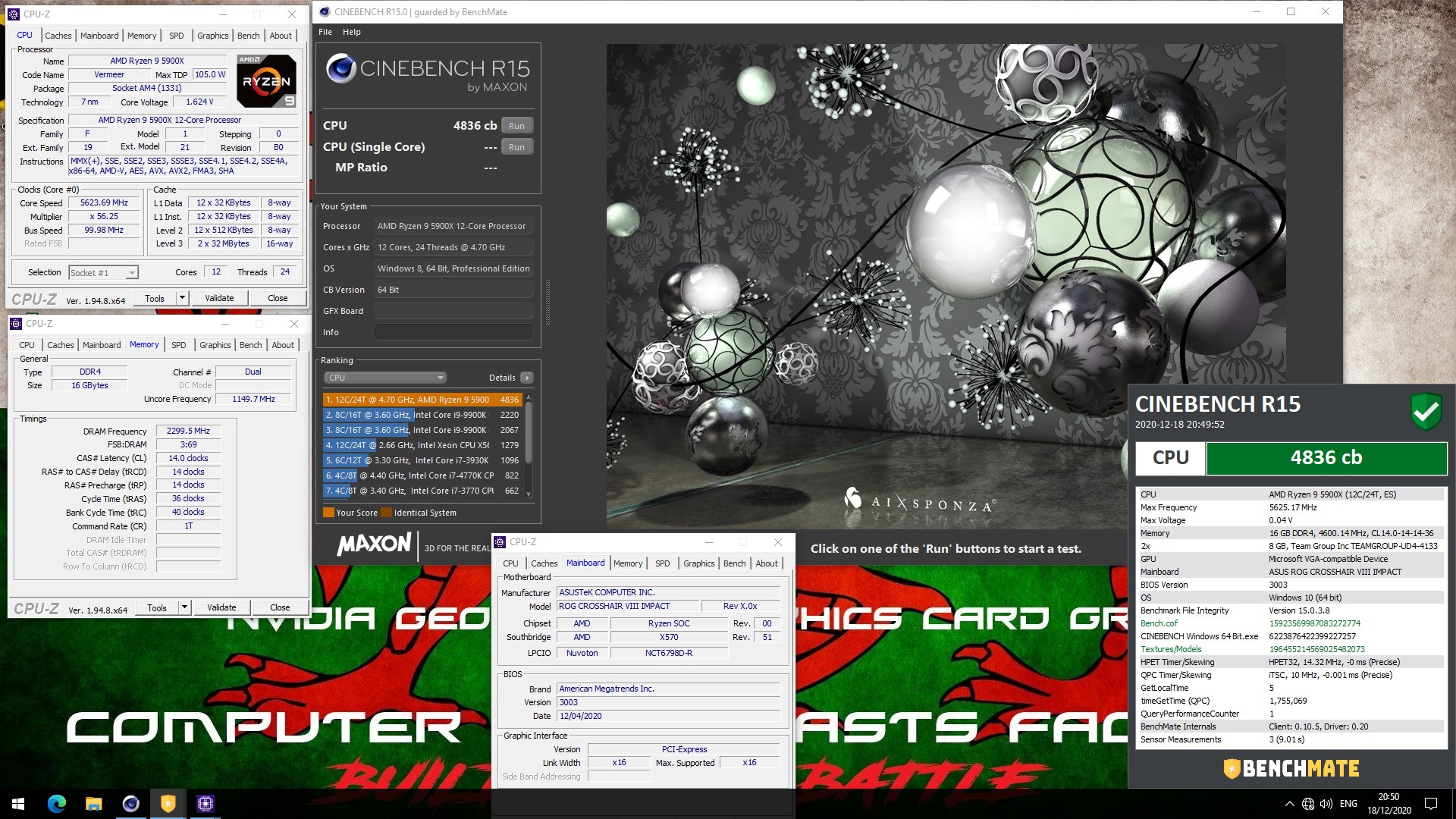Click the BenchMate green shield checkmark
The height and width of the screenshot is (819, 1456).
[x=1426, y=412]
